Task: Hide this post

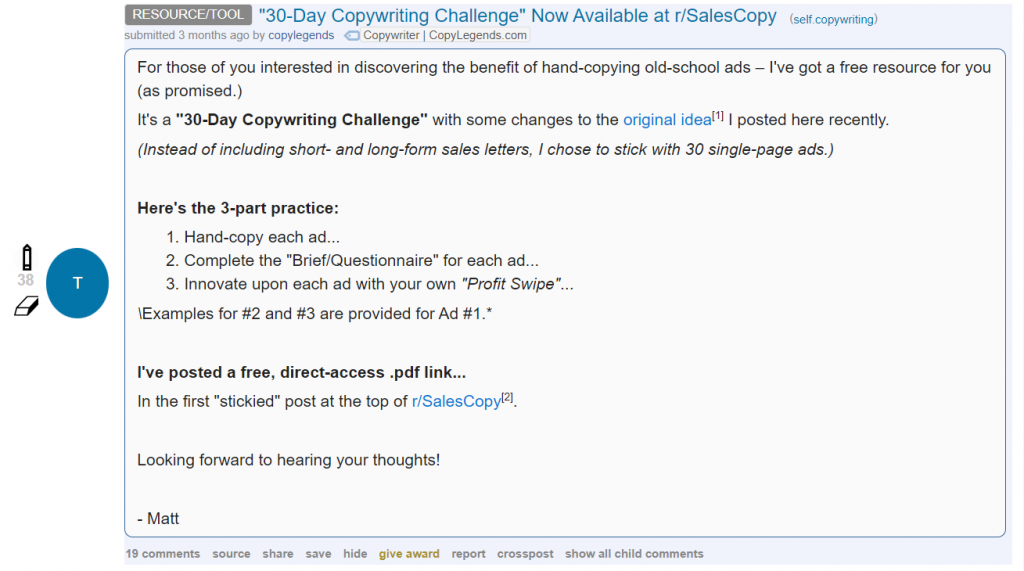Action: (x=355, y=553)
